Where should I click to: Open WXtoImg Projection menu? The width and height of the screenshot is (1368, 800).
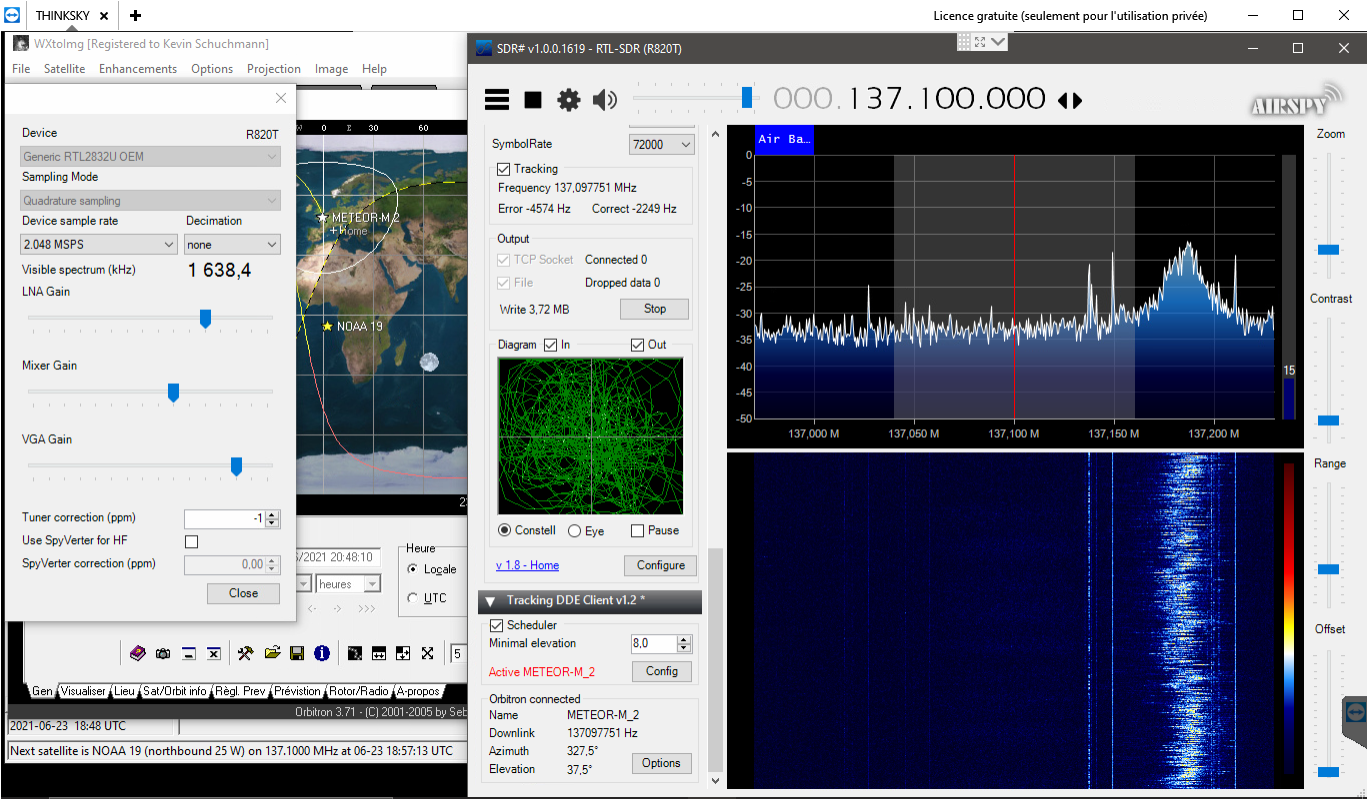tap(274, 69)
